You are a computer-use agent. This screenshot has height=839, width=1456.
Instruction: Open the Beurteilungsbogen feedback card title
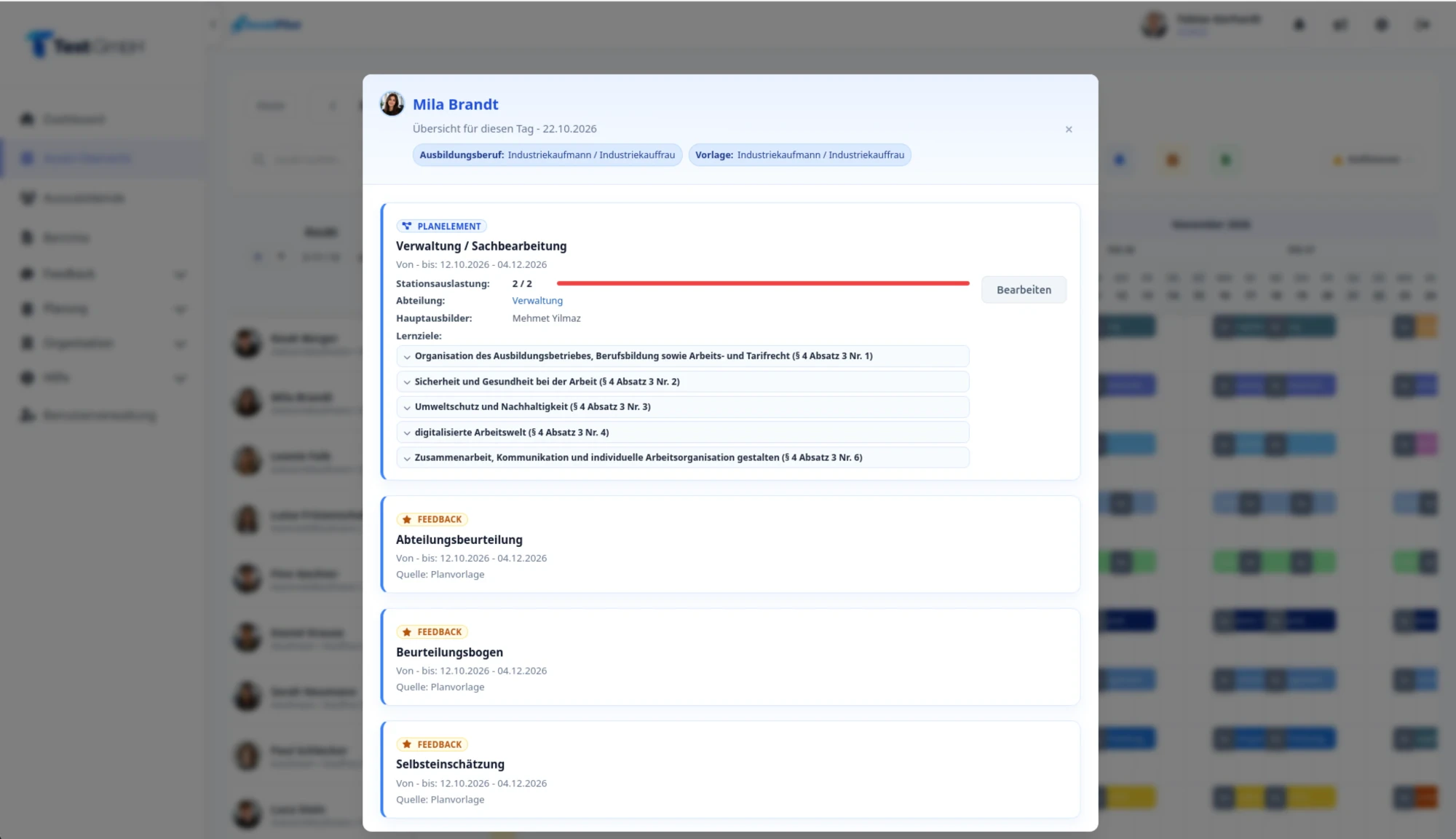click(449, 653)
